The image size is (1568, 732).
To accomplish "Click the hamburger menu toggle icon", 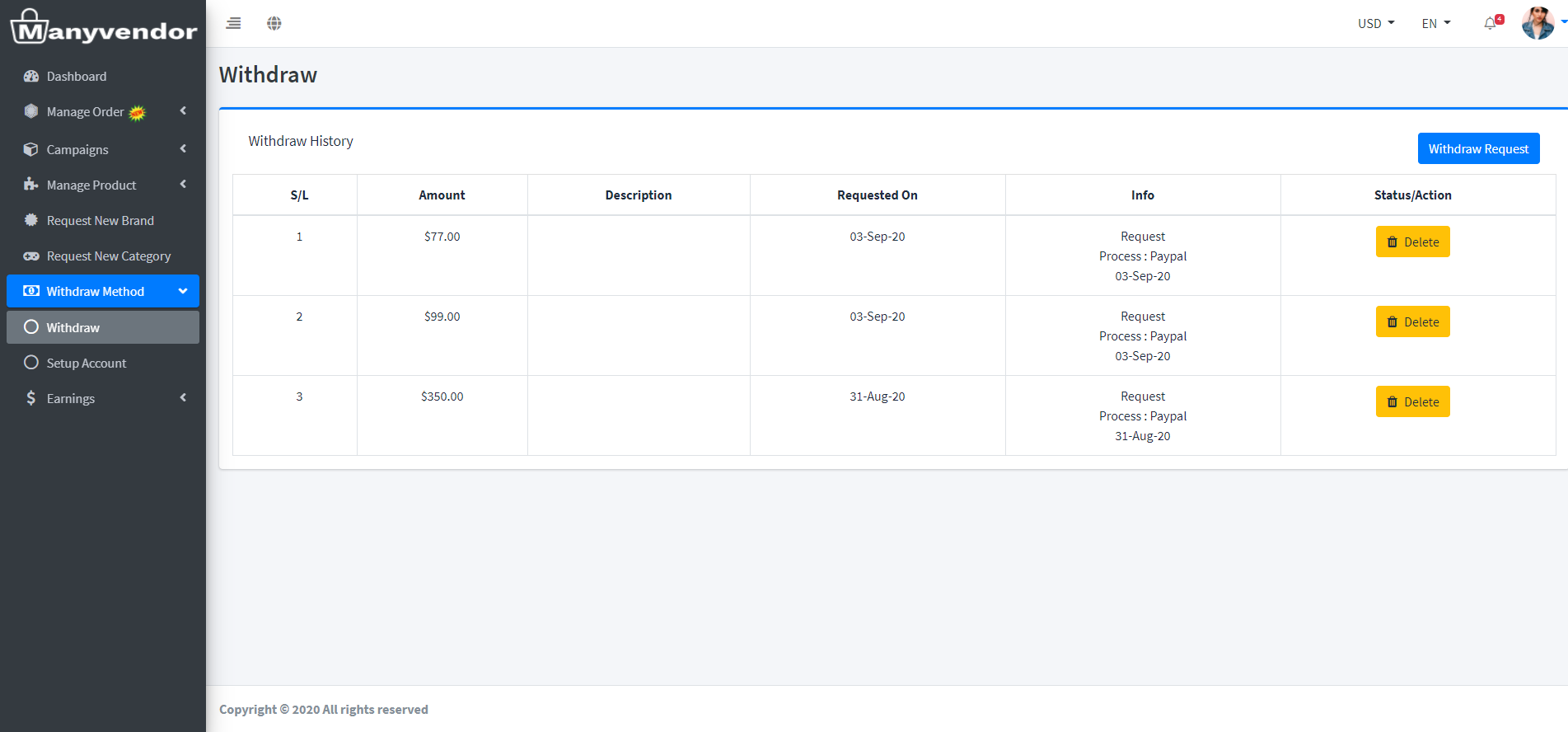I will tap(234, 23).
